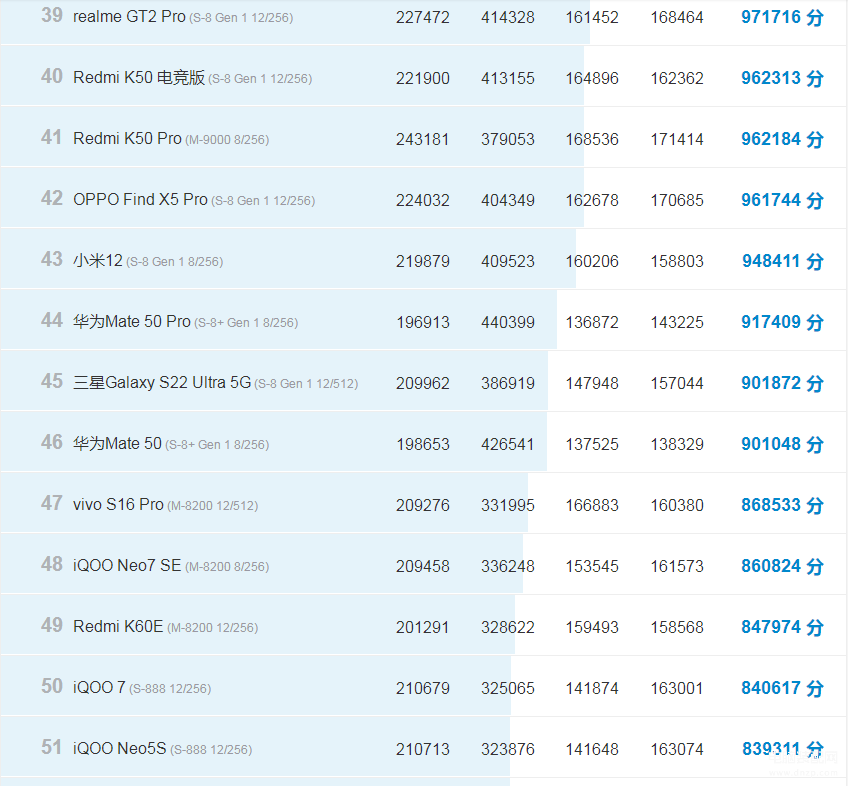Image resolution: width=848 pixels, height=786 pixels.
Task: Select the value 160206
Action: (x=592, y=262)
